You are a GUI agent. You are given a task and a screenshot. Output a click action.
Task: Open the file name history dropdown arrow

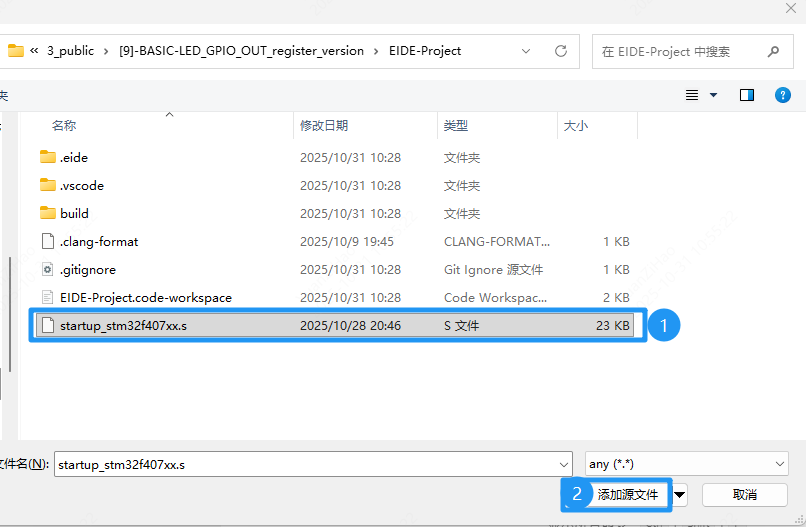pyautogui.click(x=564, y=465)
